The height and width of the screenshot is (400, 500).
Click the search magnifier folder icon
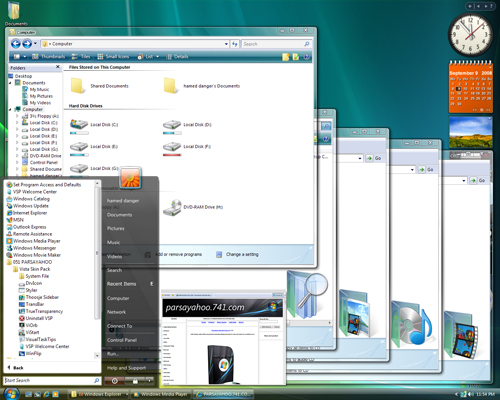[x=307, y=294]
